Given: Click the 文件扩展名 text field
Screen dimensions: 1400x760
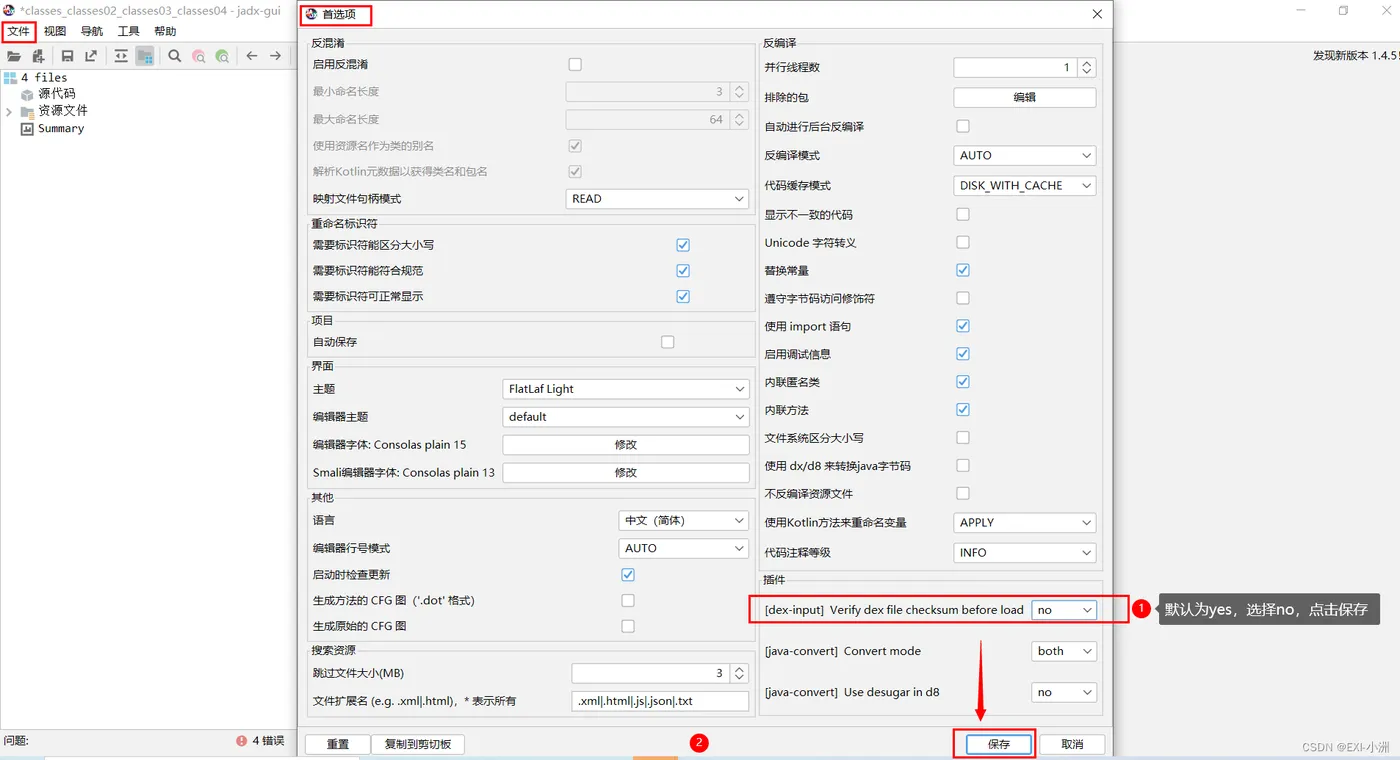Looking at the screenshot, I should tap(660, 702).
